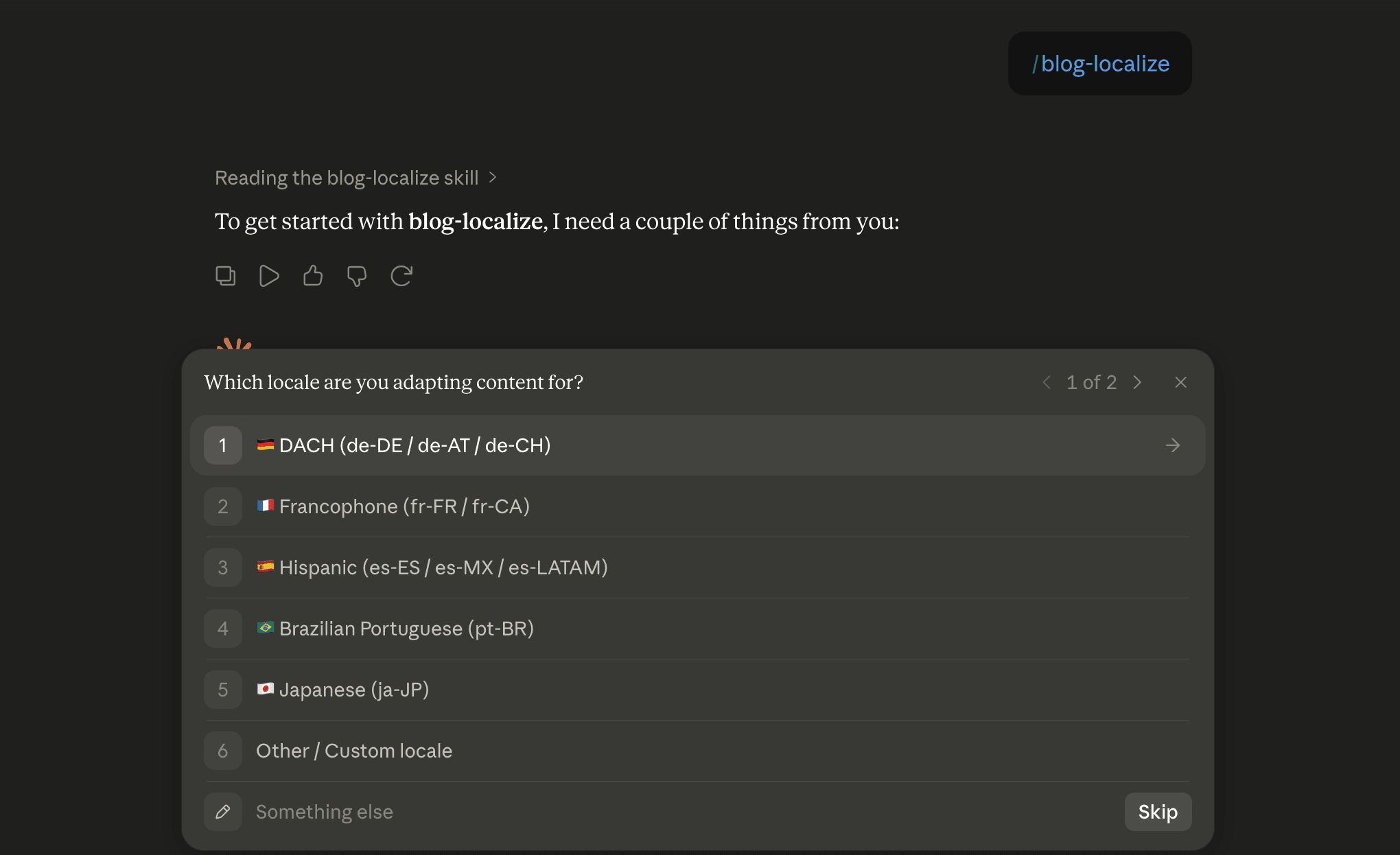The width and height of the screenshot is (1400, 855).
Task: Click the '1 of 2' page indicator
Action: point(1091,382)
